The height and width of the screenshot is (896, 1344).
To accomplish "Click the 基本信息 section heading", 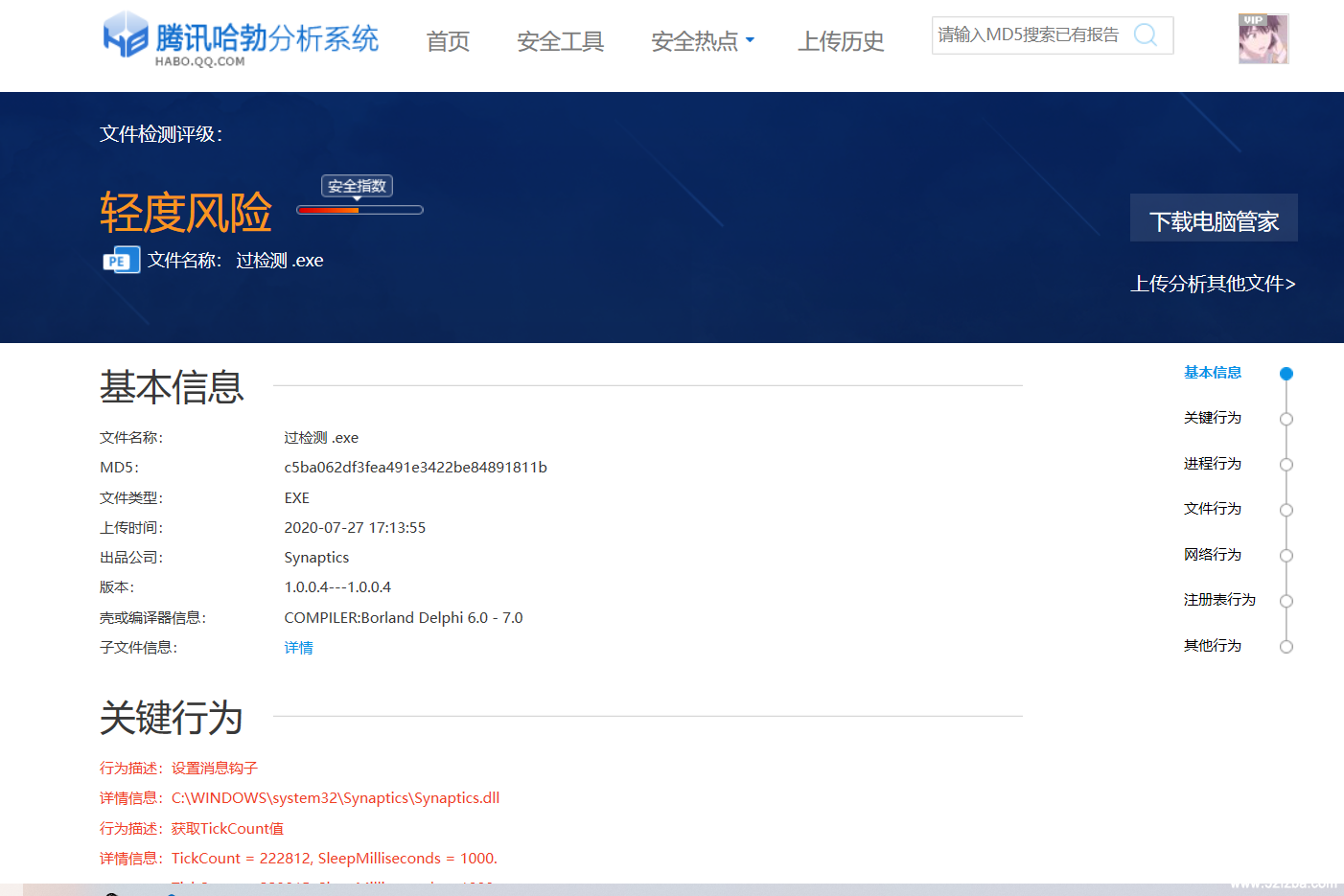I will pyautogui.click(x=172, y=387).
